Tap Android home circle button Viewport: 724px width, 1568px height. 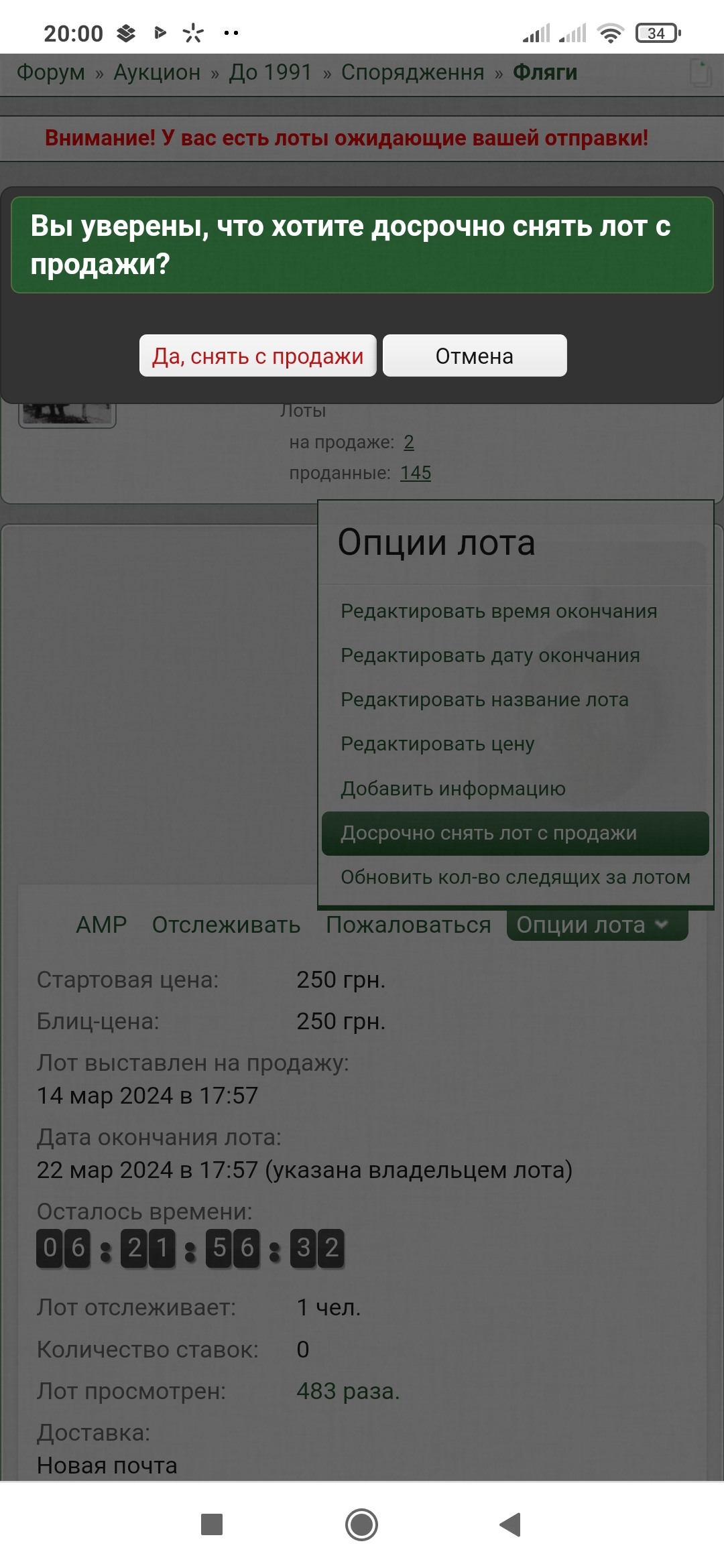(x=362, y=1524)
